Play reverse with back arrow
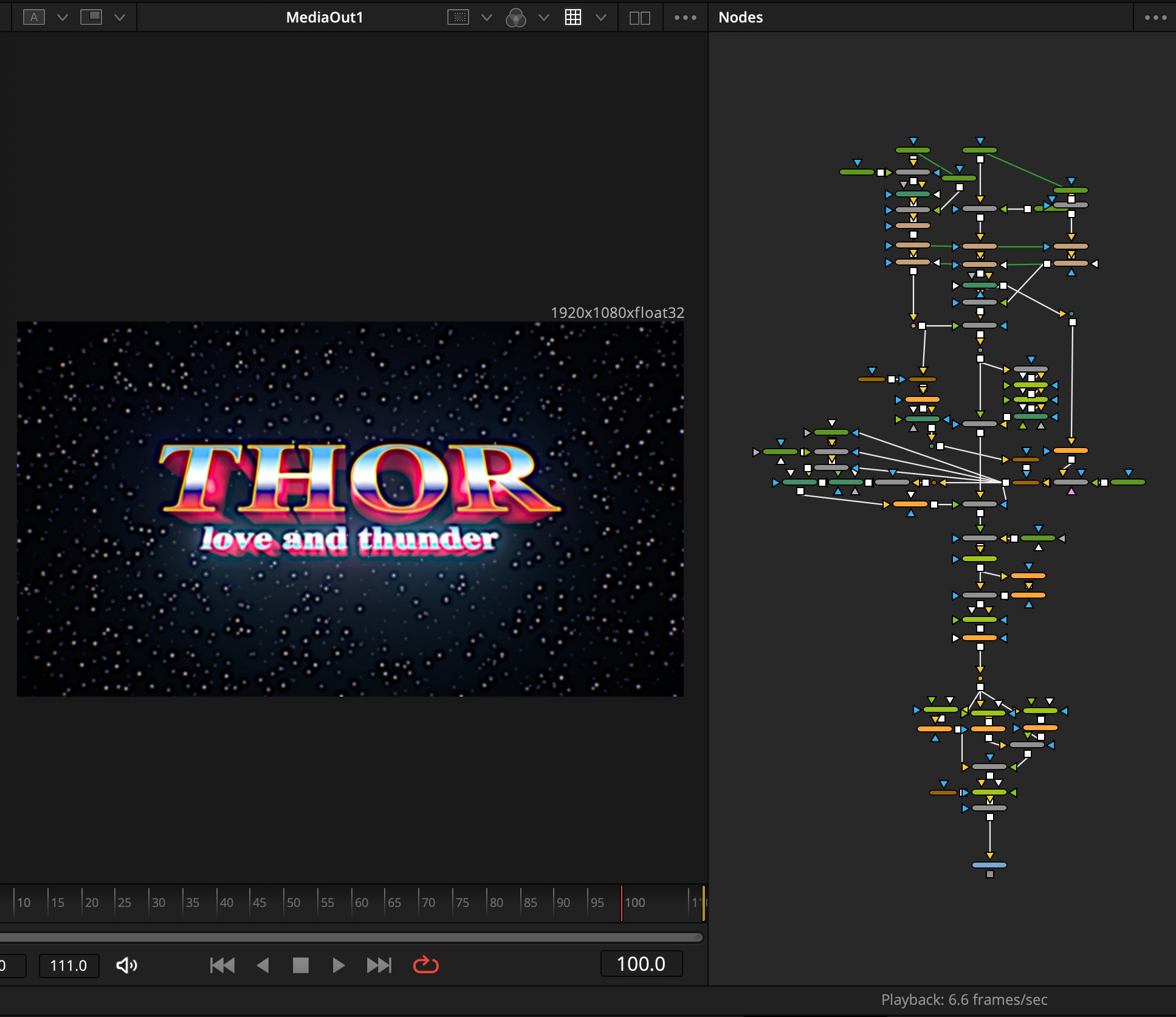The image size is (1176, 1017). 263,965
